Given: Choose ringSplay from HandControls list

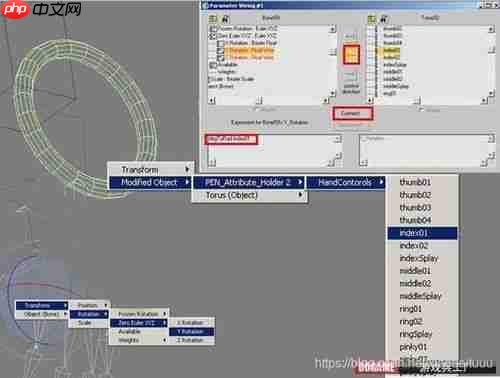Looking at the screenshot, I should tap(422, 334).
